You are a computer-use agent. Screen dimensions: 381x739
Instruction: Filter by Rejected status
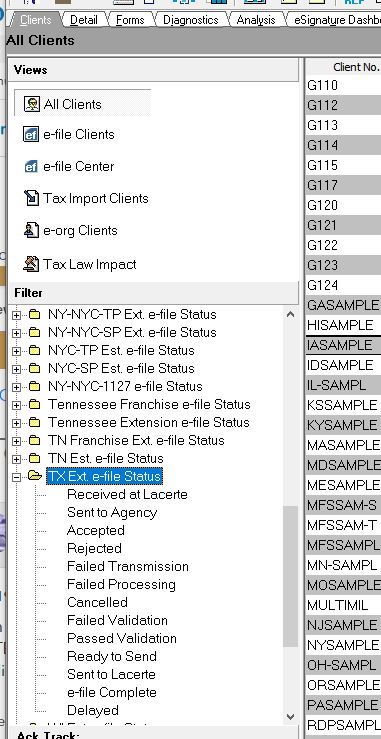(94, 548)
